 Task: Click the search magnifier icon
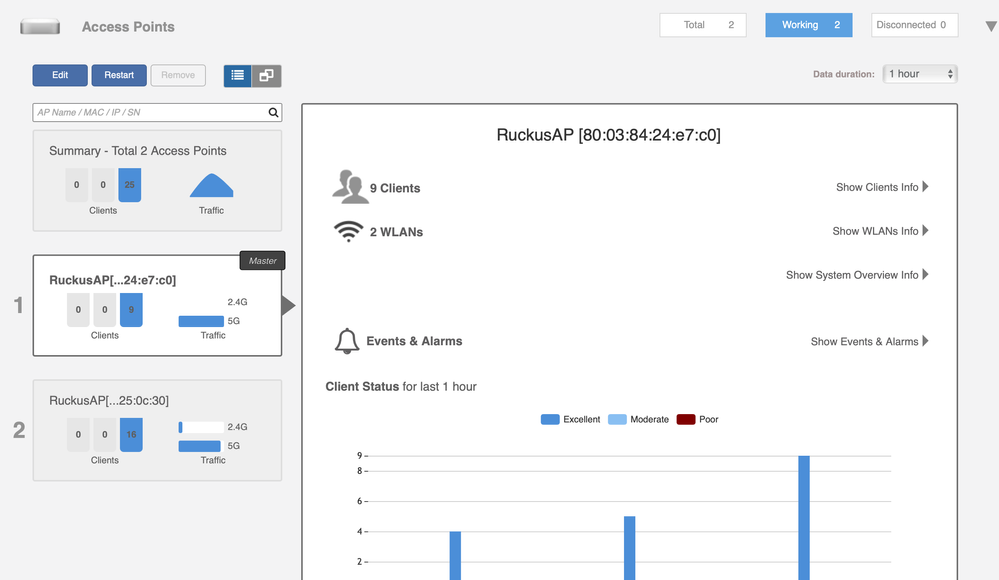[x=273, y=113]
